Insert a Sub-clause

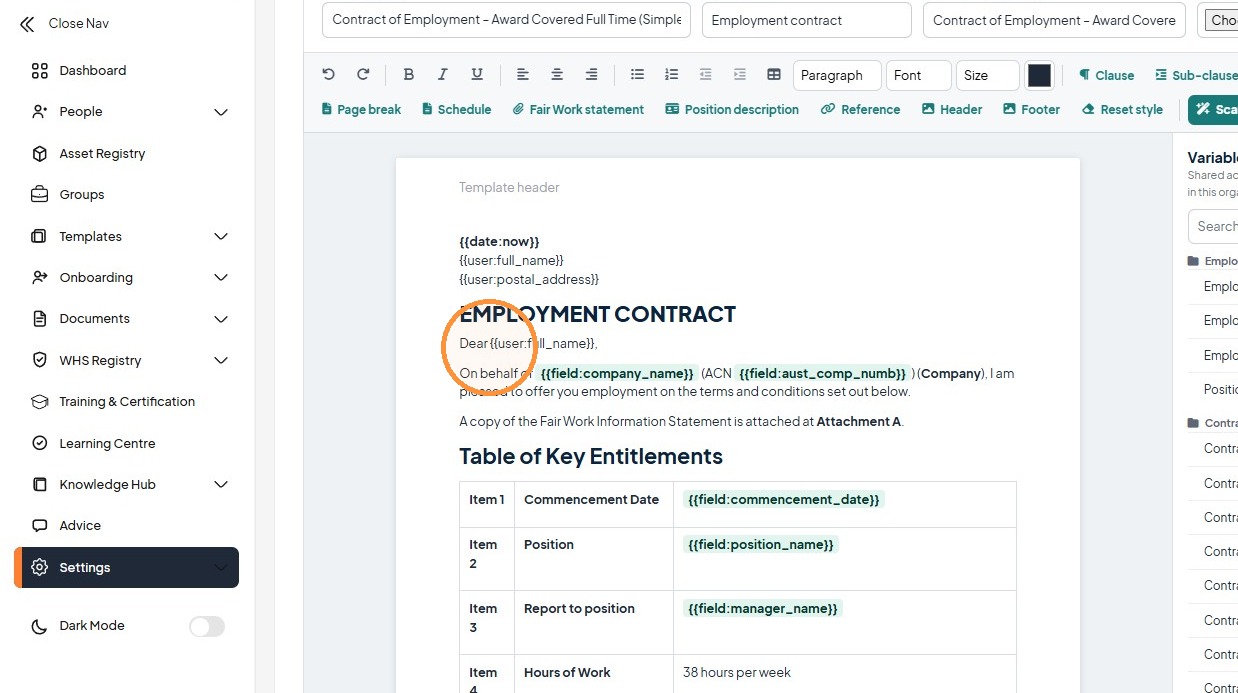click(x=1196, y=75)
